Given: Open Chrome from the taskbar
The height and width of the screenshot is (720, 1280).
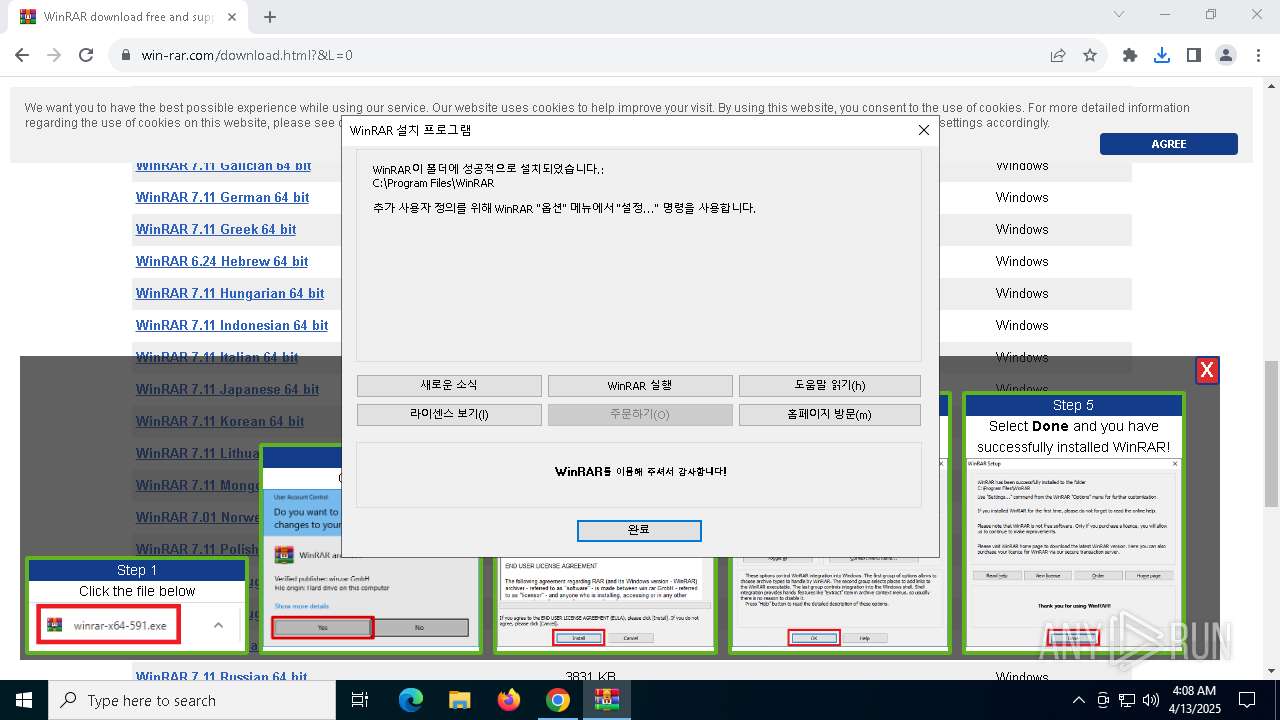Looking at the screenshot, I should 558,700.
